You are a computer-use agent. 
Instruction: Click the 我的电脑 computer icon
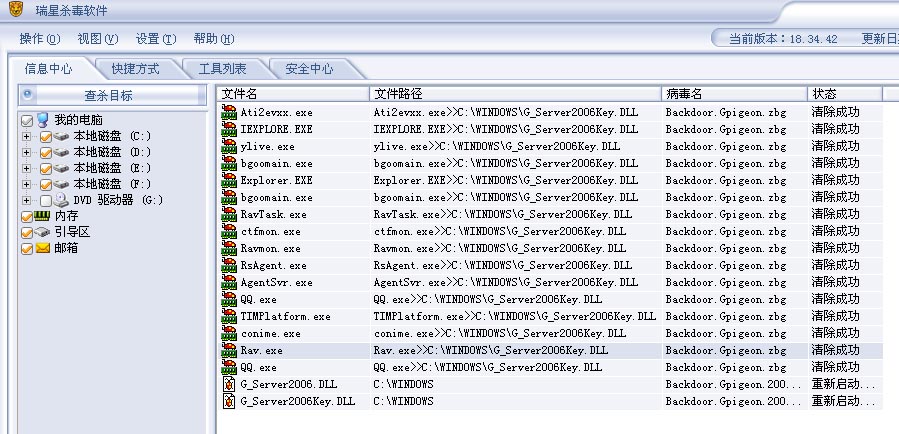click(x=42, y=120)
